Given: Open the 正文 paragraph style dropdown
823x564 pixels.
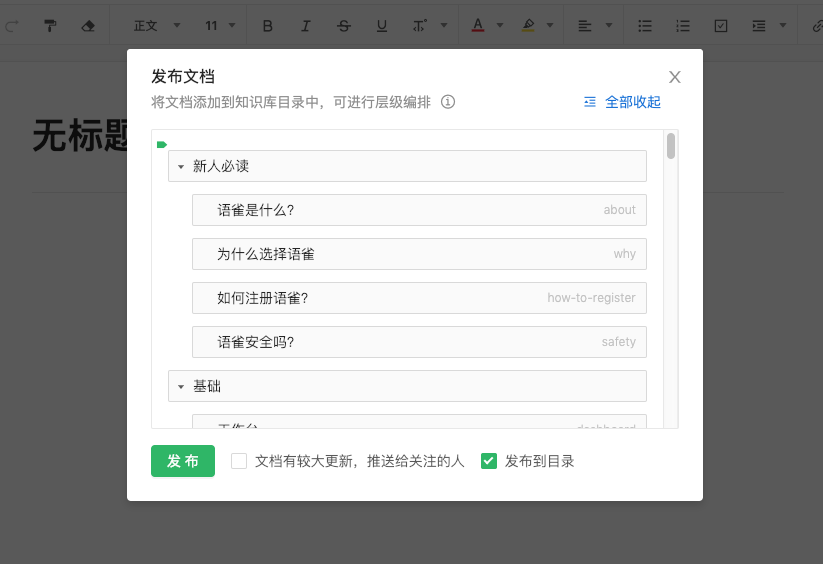Looking at the screenshot, I should 157,25.
